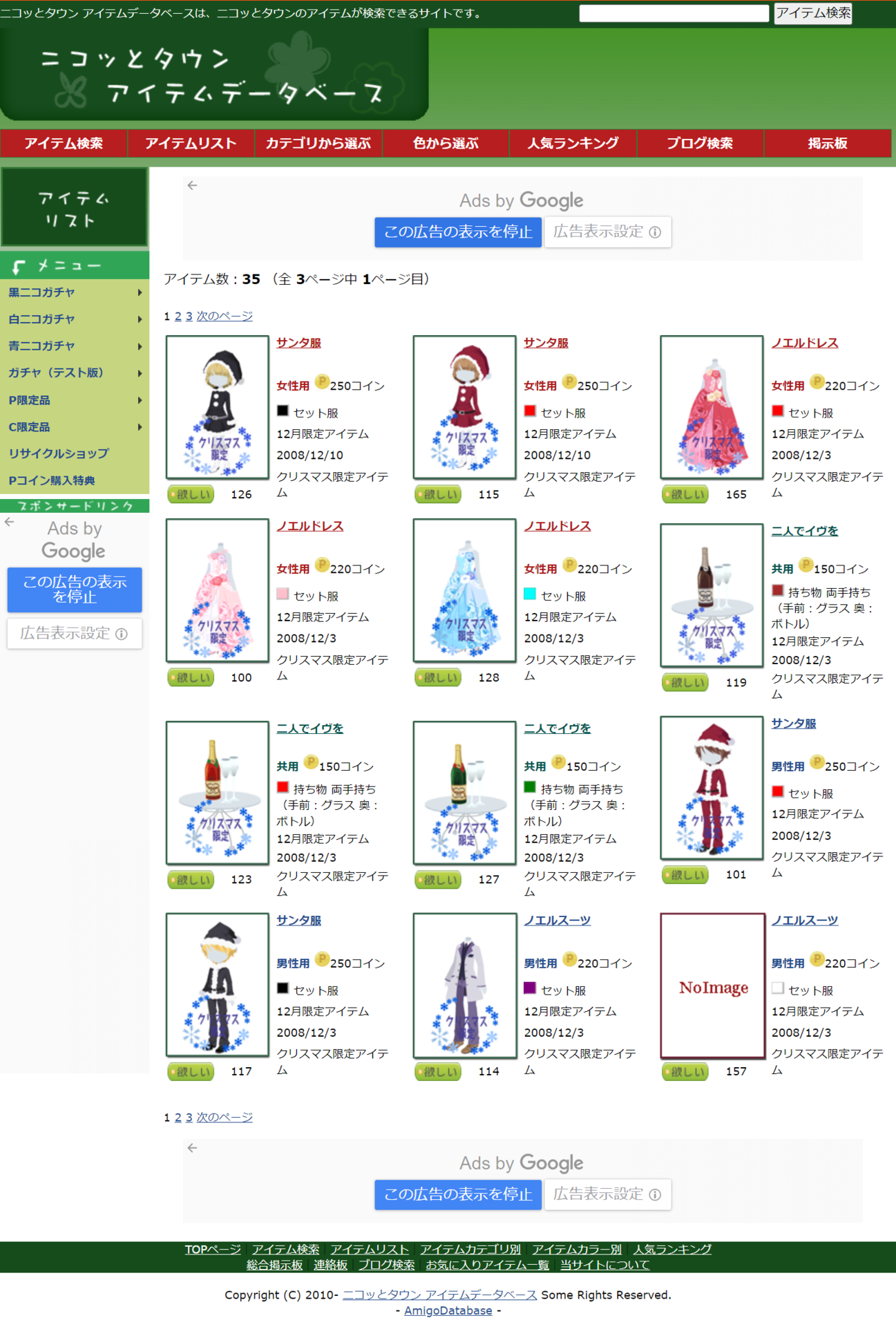Open the カテゴリから選ぶ navigation tab
This screenshot has height=1327, width=896.
pos(318,143)
